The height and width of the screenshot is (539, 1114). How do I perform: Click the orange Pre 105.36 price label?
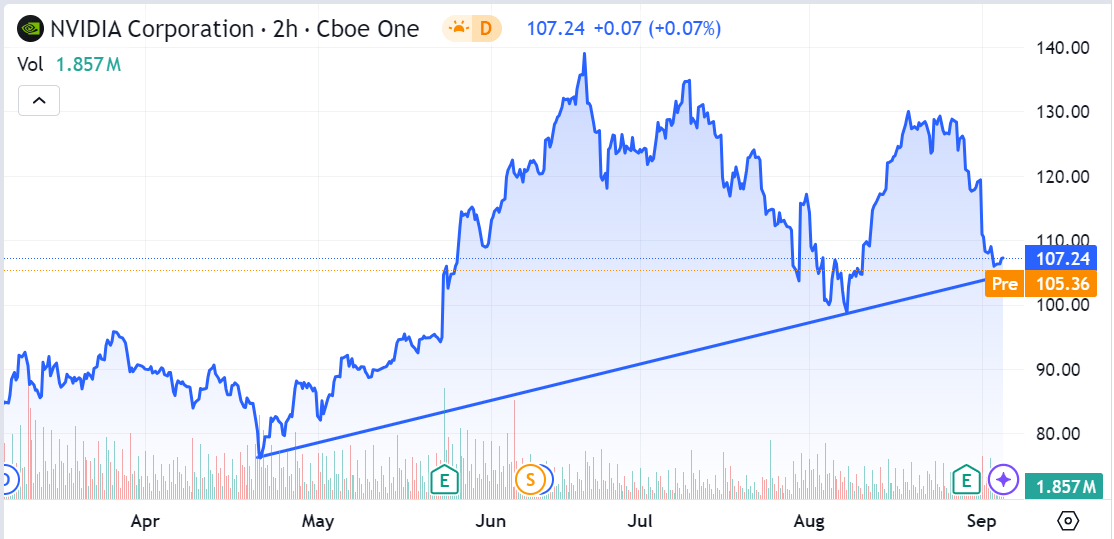1043,284
